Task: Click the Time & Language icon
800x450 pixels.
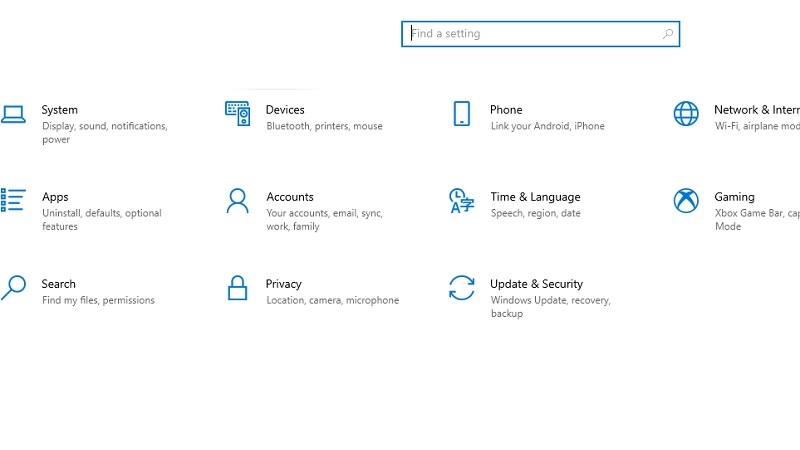Action: [x=461, y=200]
